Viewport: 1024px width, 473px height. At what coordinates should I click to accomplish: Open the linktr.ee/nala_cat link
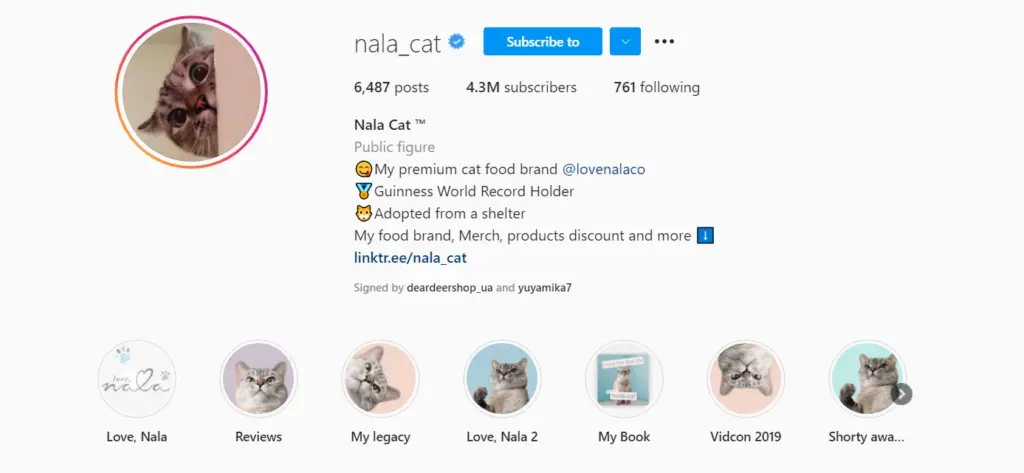click(x=410, y=258)
